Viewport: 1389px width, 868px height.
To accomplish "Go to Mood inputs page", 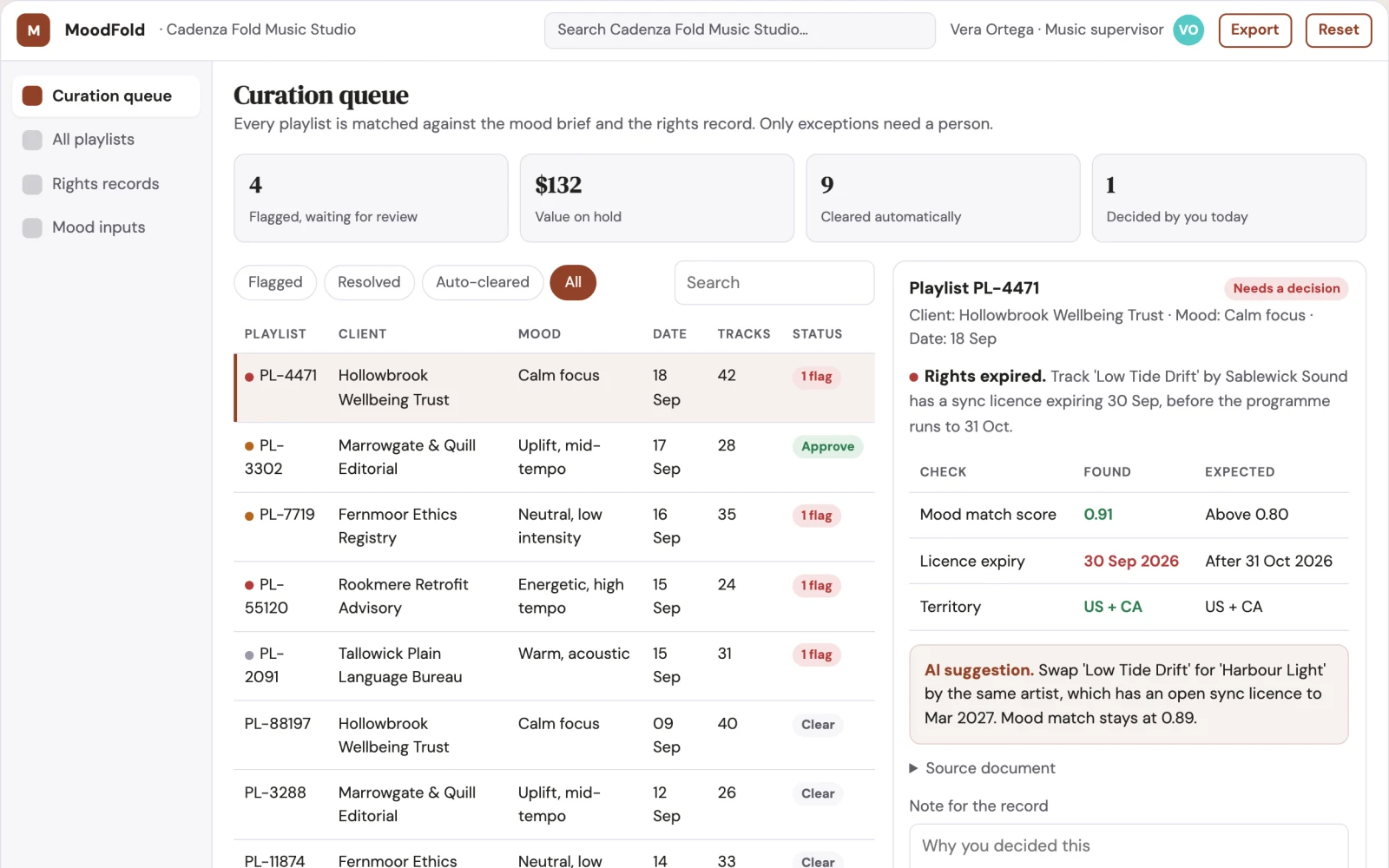I will pyautogui.click(x=106, y=227).
